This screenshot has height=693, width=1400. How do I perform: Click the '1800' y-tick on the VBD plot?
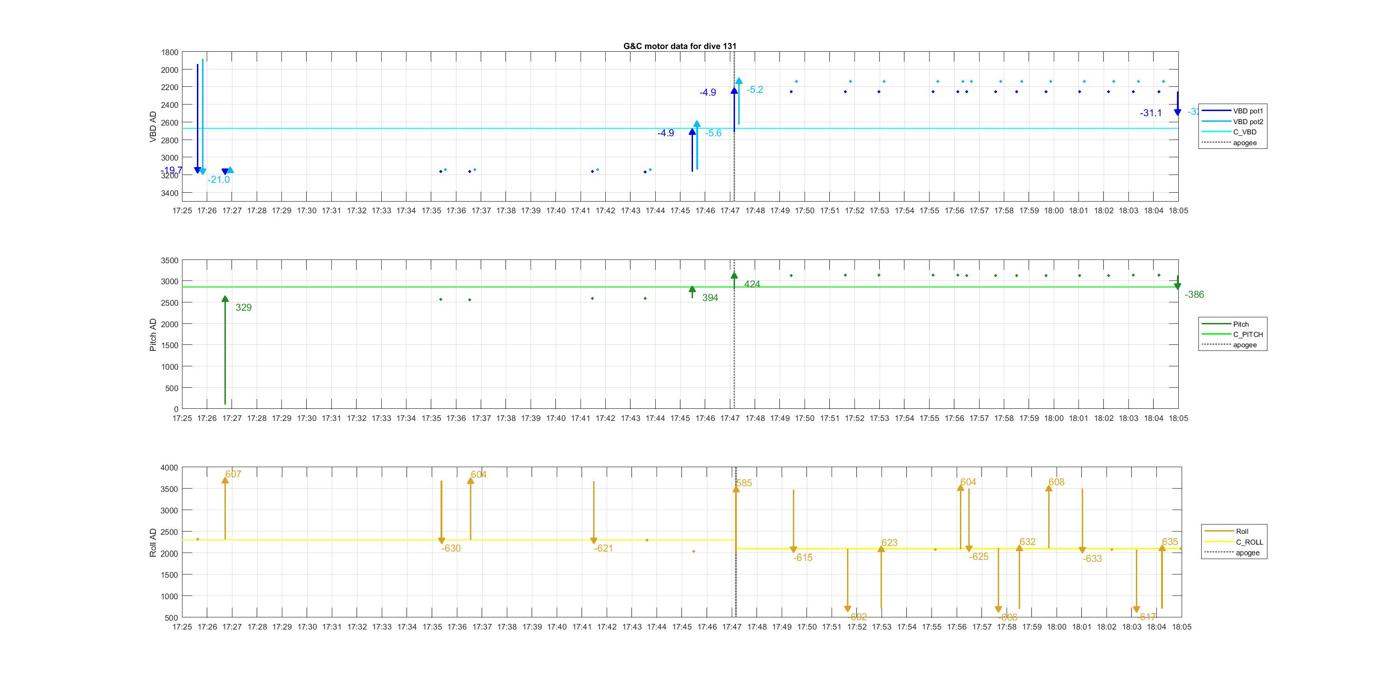tap(169, 52)
